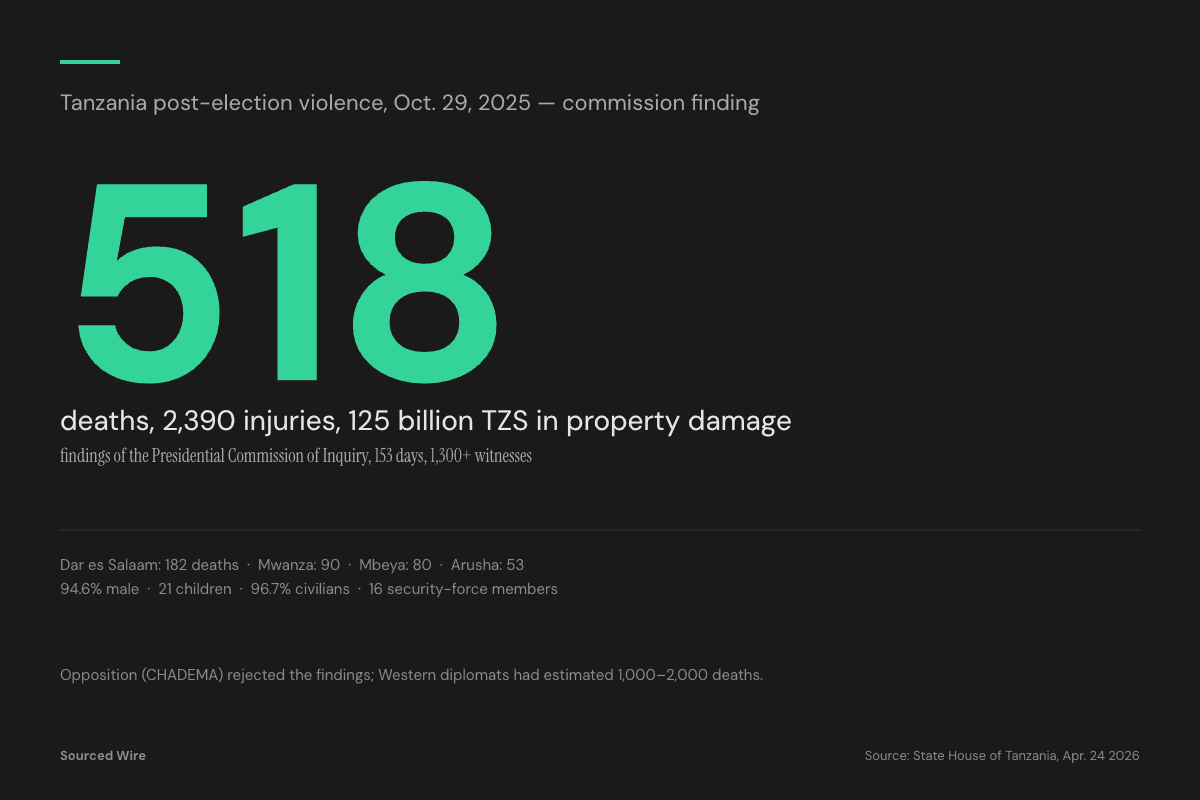1200x800 pixels.
Task: Click the Mbeya 80 statistic
Action: coord(397,564)
